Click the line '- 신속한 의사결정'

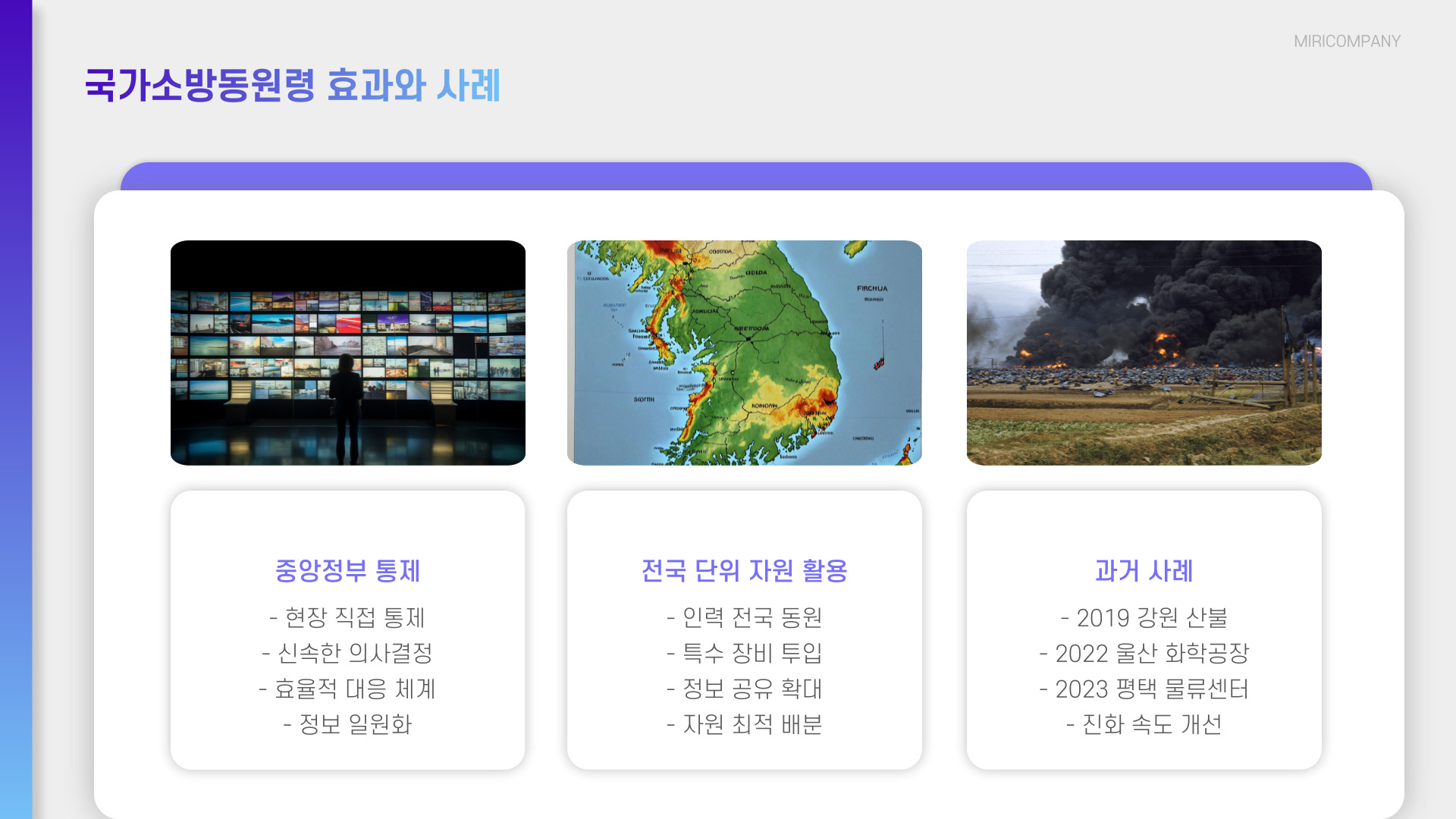point(347,653)
